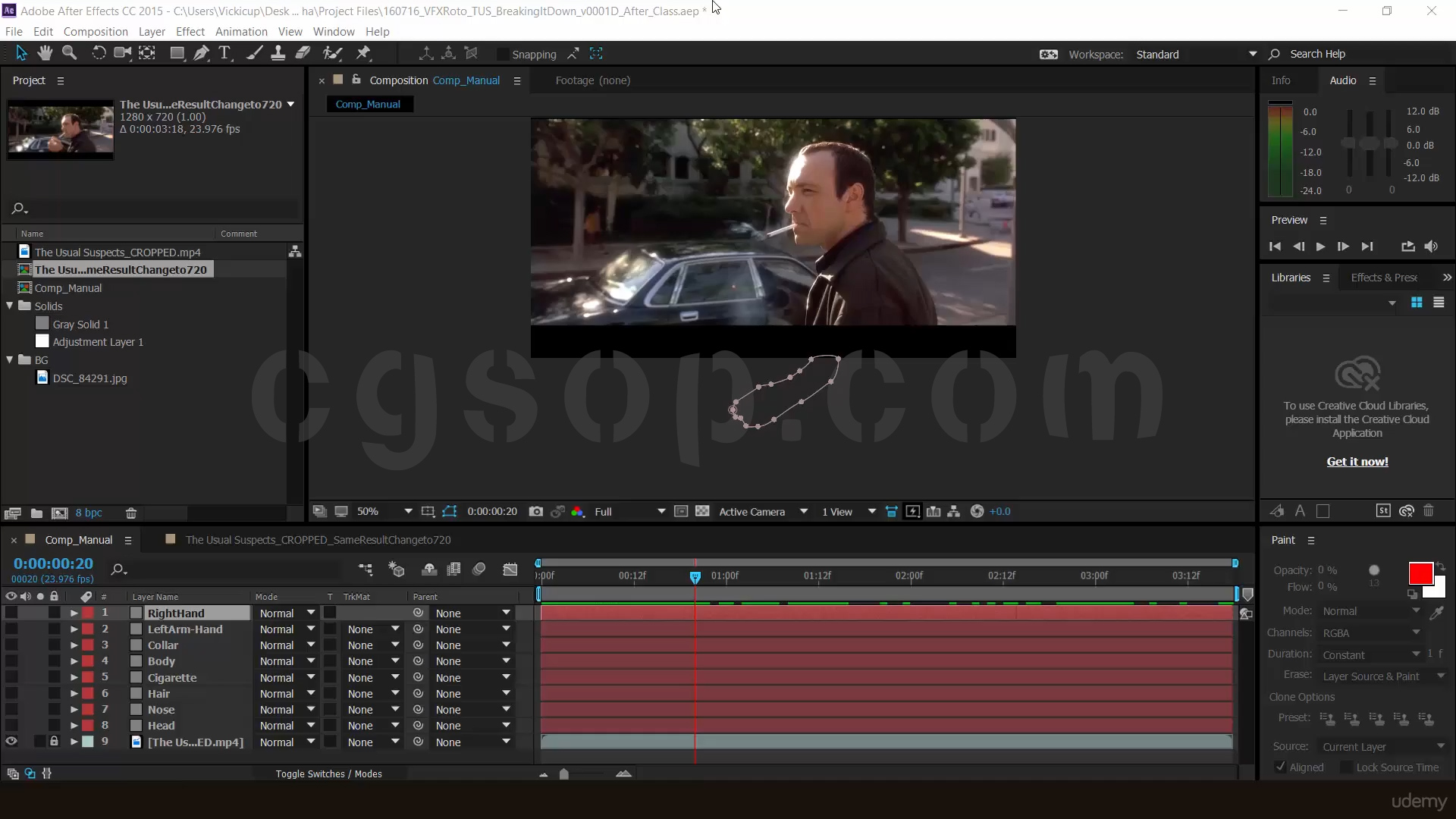The height and width of the screenshot is (819, 1456).
Task: Enable the Snapping checkbox
Action: pyautogui.click(x=502, y=55)
